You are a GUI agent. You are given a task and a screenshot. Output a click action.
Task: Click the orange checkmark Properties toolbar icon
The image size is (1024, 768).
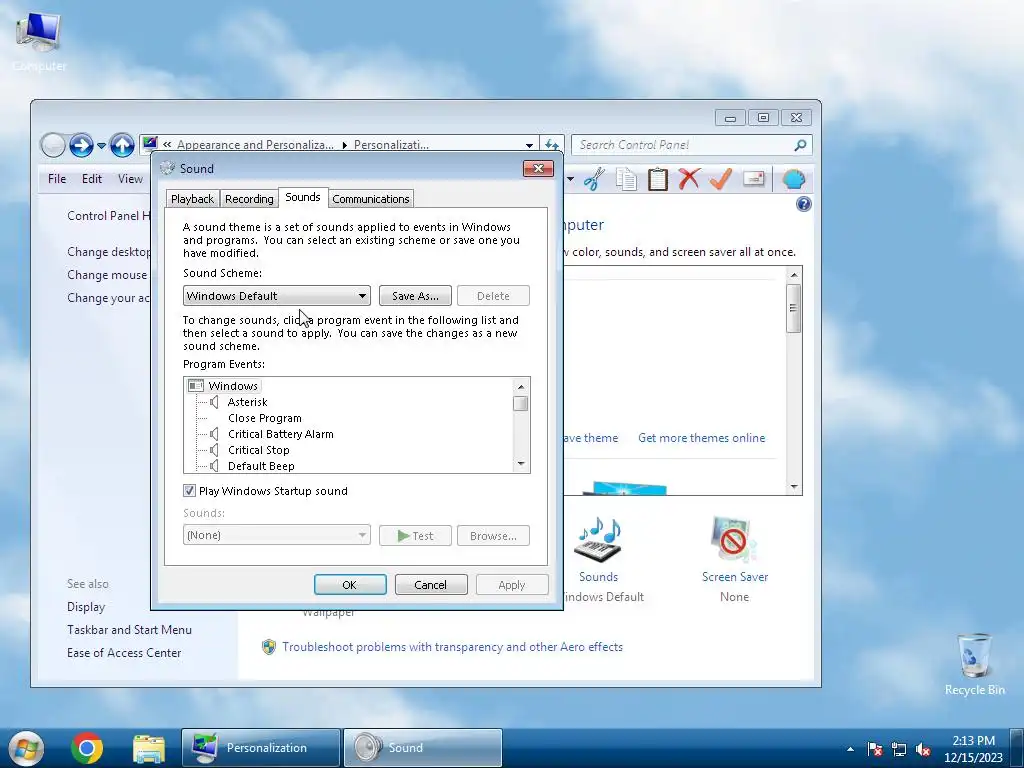(x=721, y=179)
